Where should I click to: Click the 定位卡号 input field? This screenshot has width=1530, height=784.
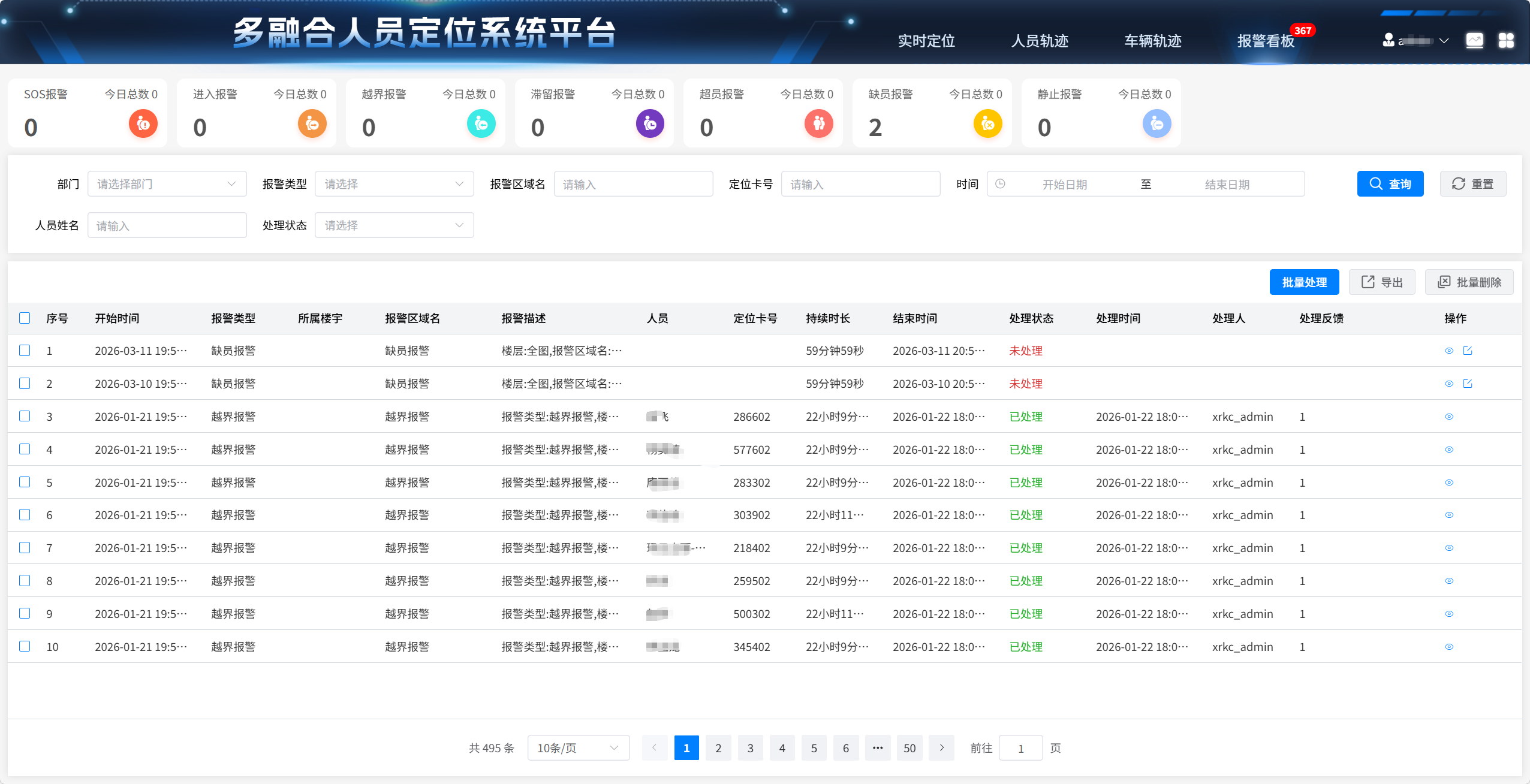(x=860, y=184)
